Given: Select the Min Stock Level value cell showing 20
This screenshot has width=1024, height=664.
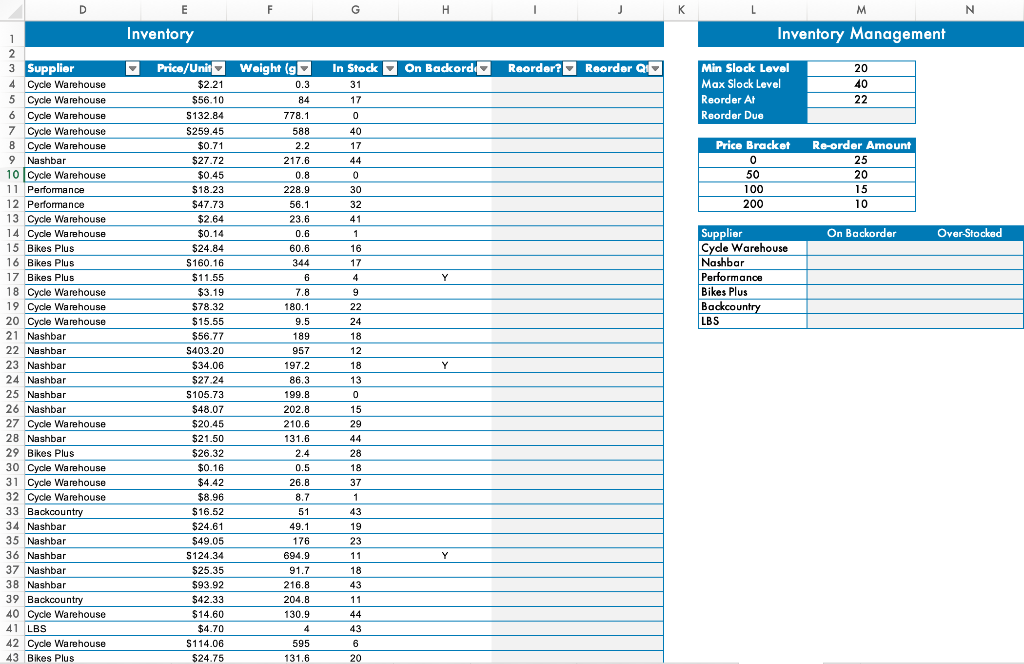Looking at the screenshot, I should tap(862, 70).
